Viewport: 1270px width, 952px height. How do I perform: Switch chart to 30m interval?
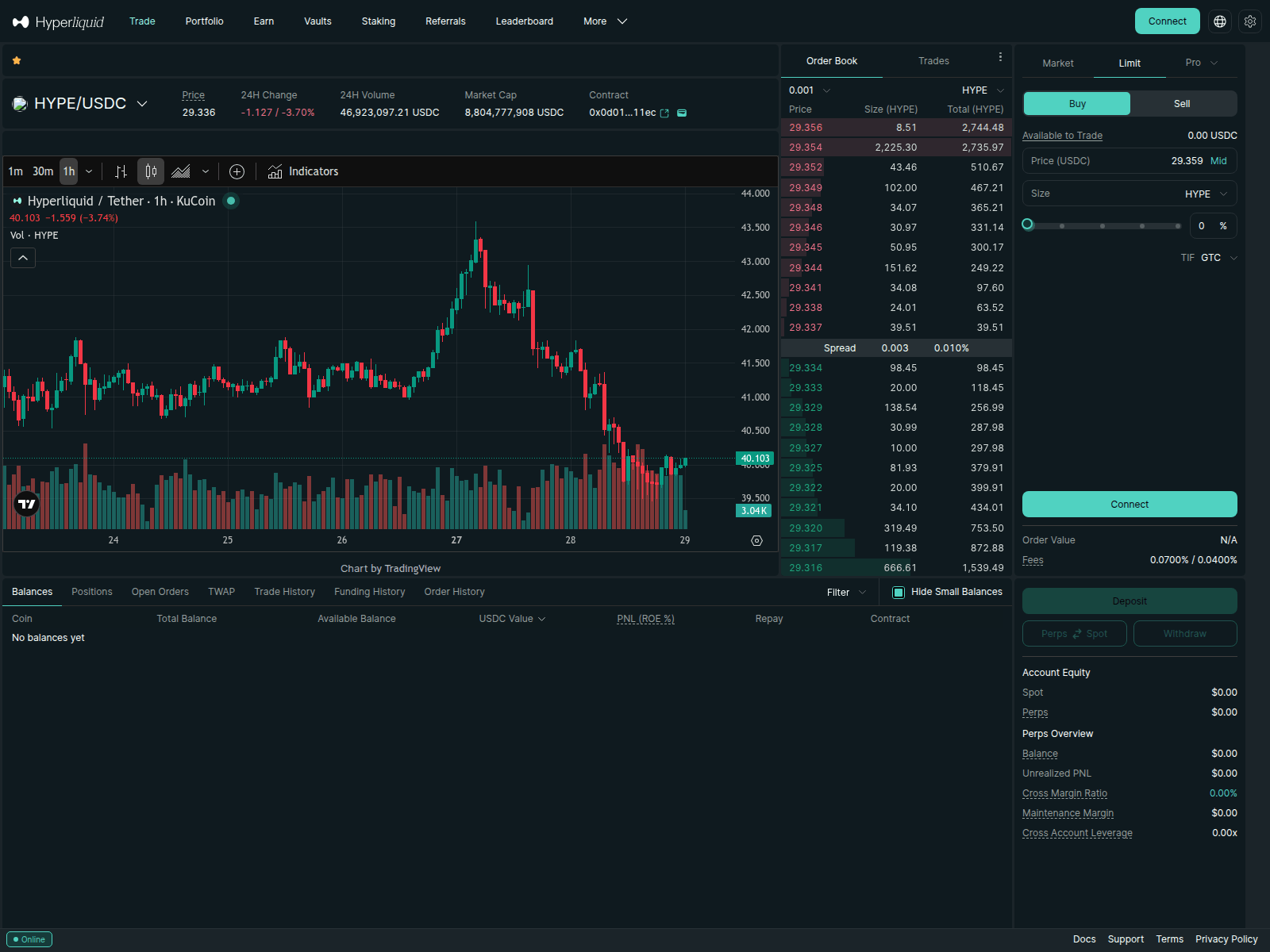point(43,171)
